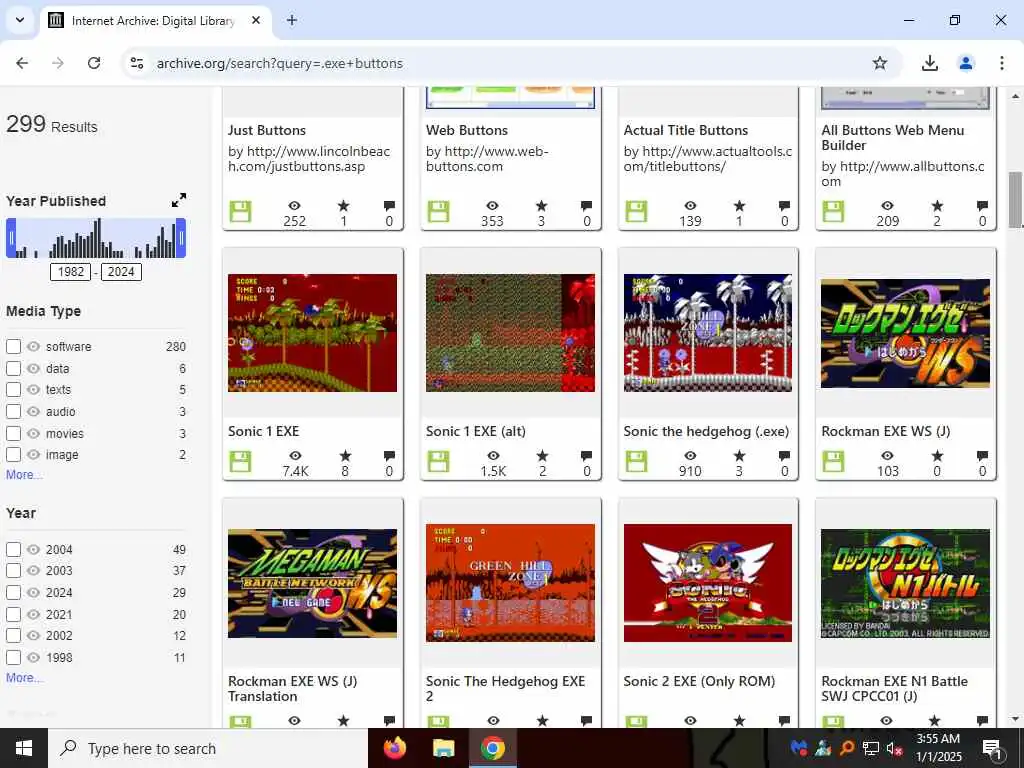
Task: Open Sonic 2 EXE (Only ROM) title
Action: 699,681
